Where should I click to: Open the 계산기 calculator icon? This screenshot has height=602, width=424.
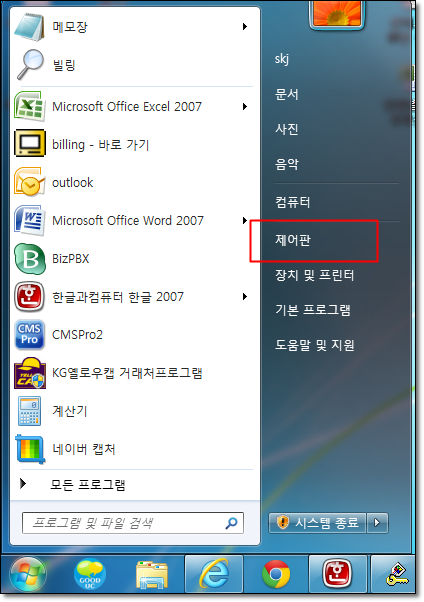[x=29, y=411]
